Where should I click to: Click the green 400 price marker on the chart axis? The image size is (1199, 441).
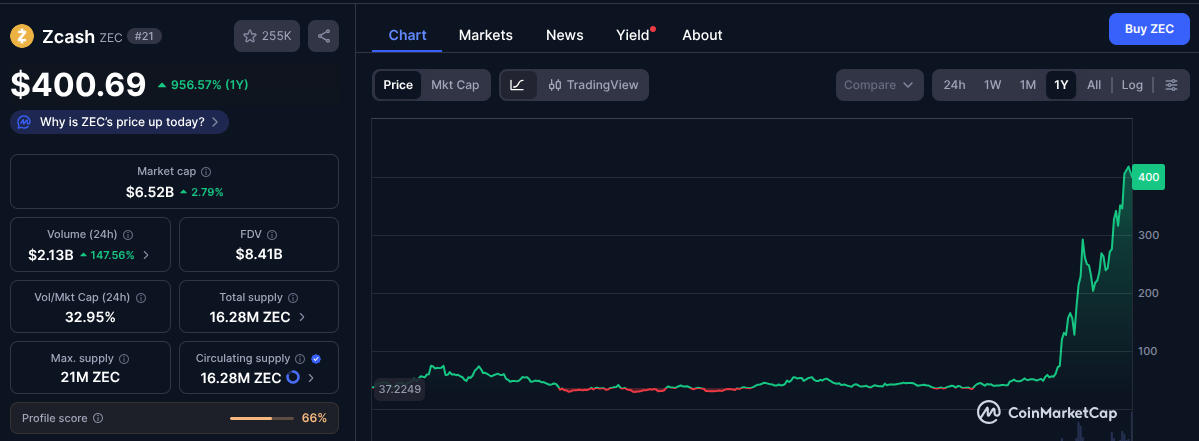(x=1149, y=177)
